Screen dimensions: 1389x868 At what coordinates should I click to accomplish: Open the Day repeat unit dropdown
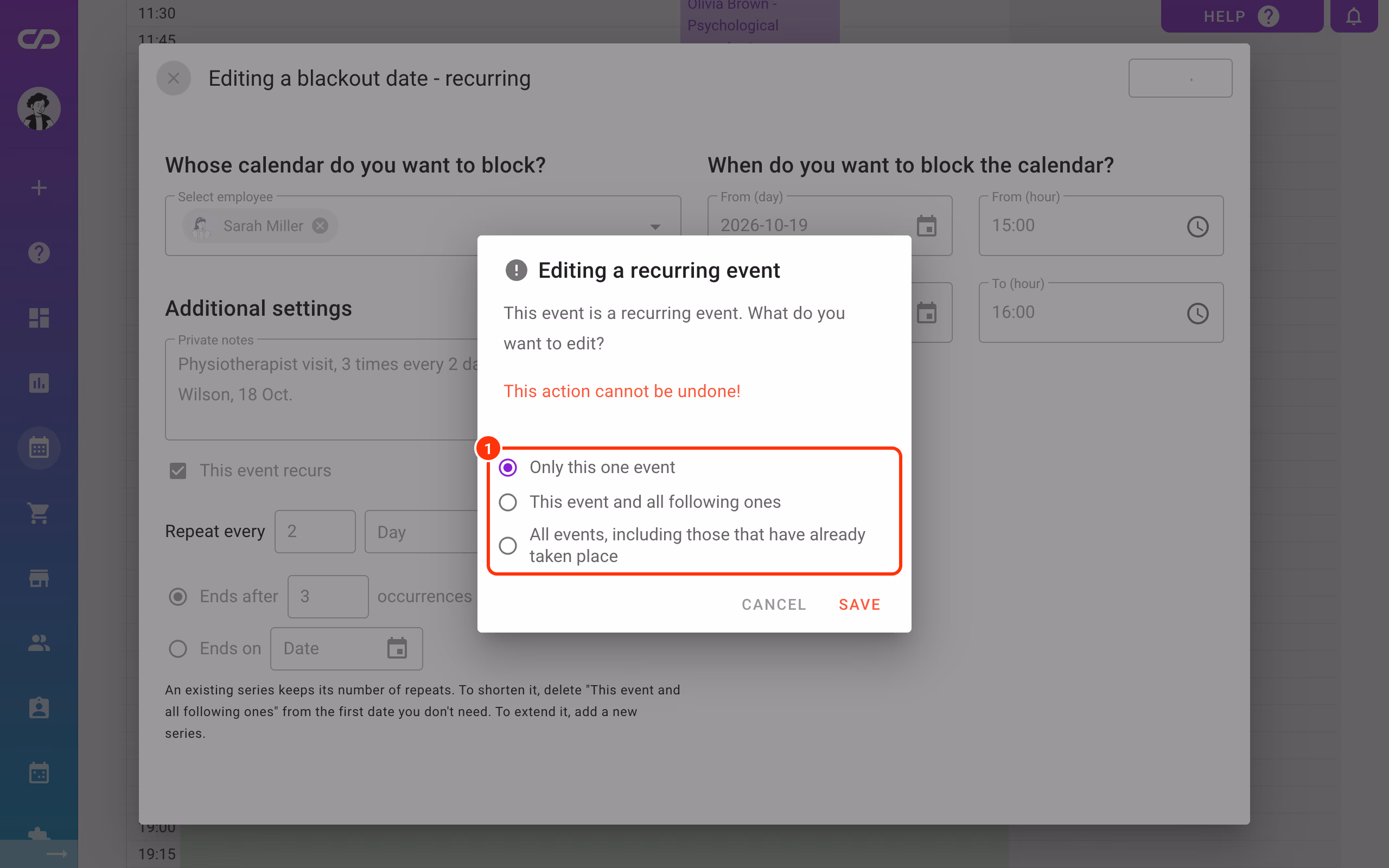pos(422,532)
